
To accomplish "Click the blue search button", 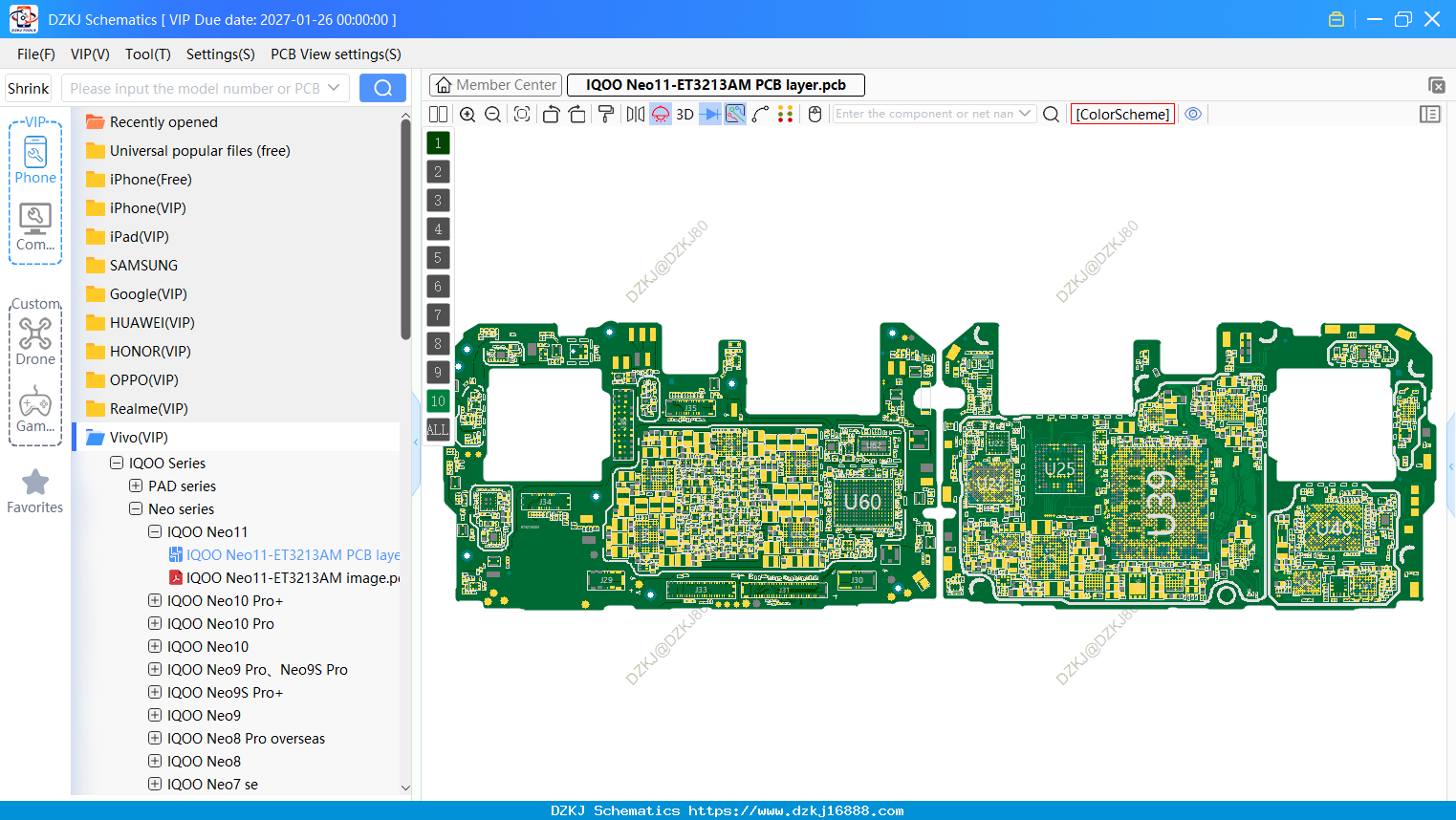I will tap(382, 88).
